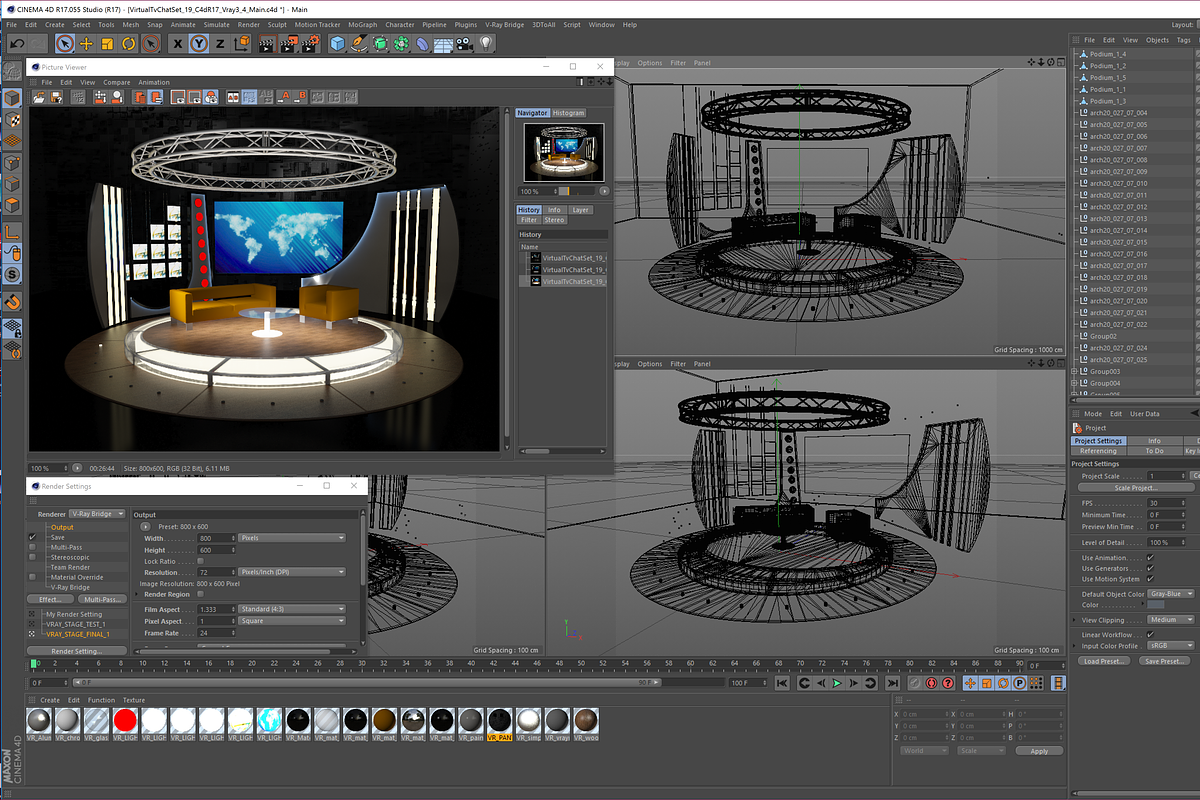
Task: Open the Film Aspect Standard (4:3) dropdown
Action: (x=292, y=608)
